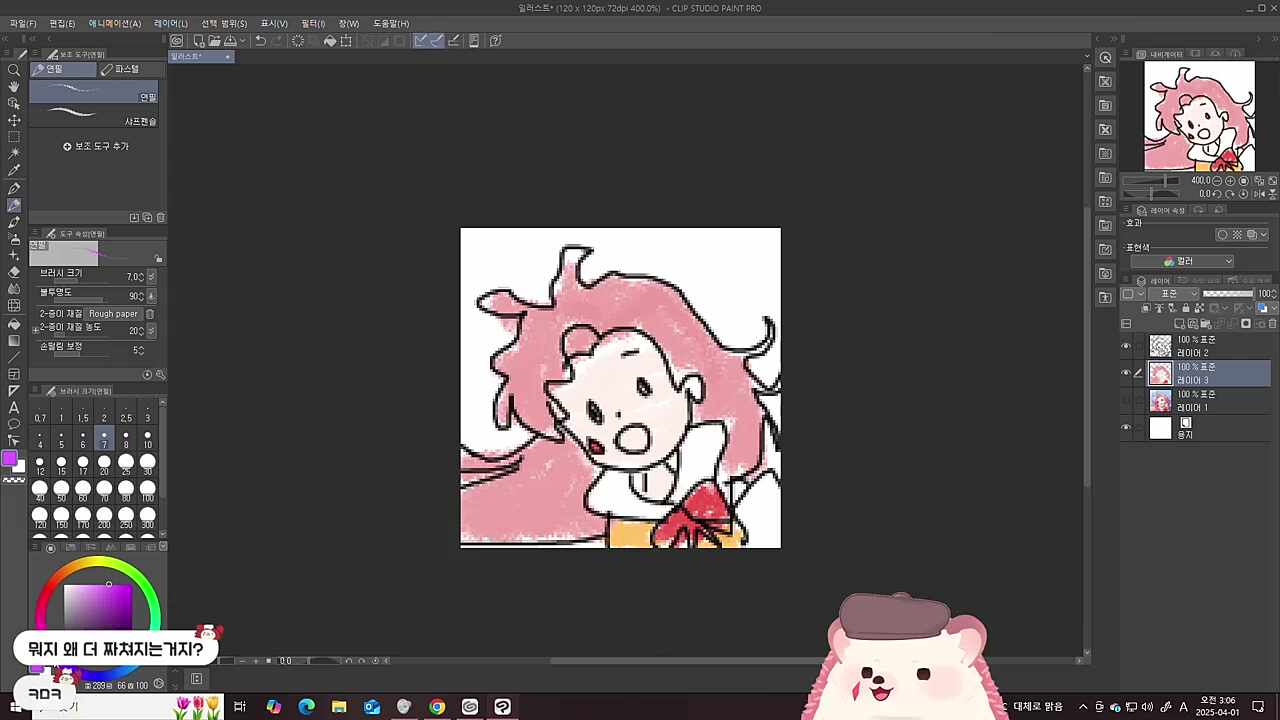Select the Rectangle selection tool
The width and height of the screenshot is (1280, 720).
14,137
